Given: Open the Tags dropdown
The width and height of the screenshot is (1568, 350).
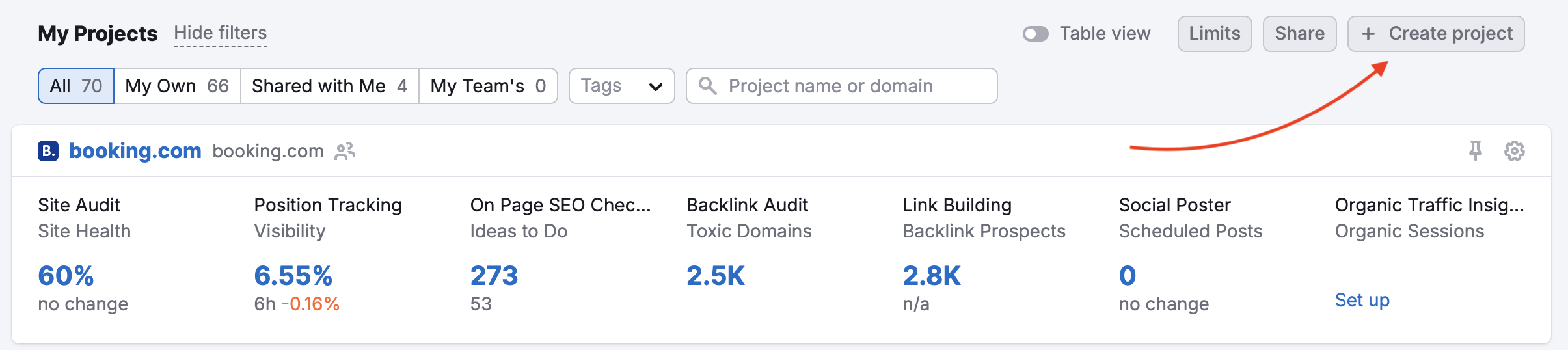Looking at the screenshot, I should [622, 86].
